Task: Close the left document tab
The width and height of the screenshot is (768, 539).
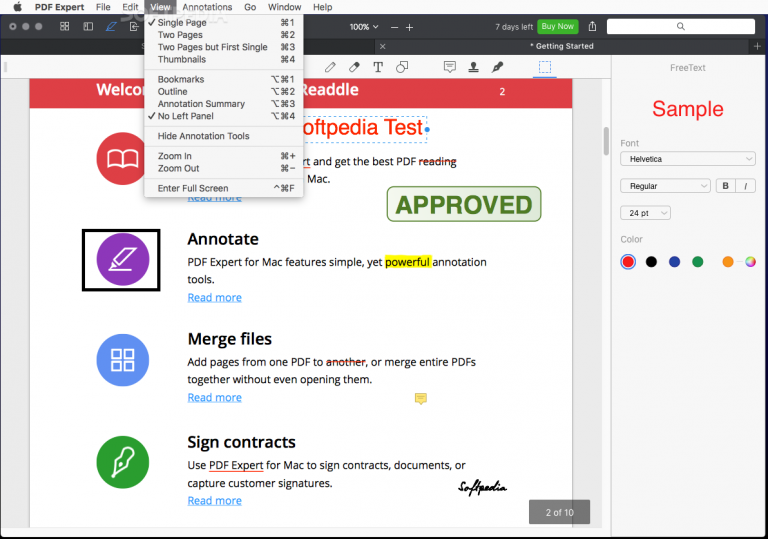Action: (x=383, y=47)
